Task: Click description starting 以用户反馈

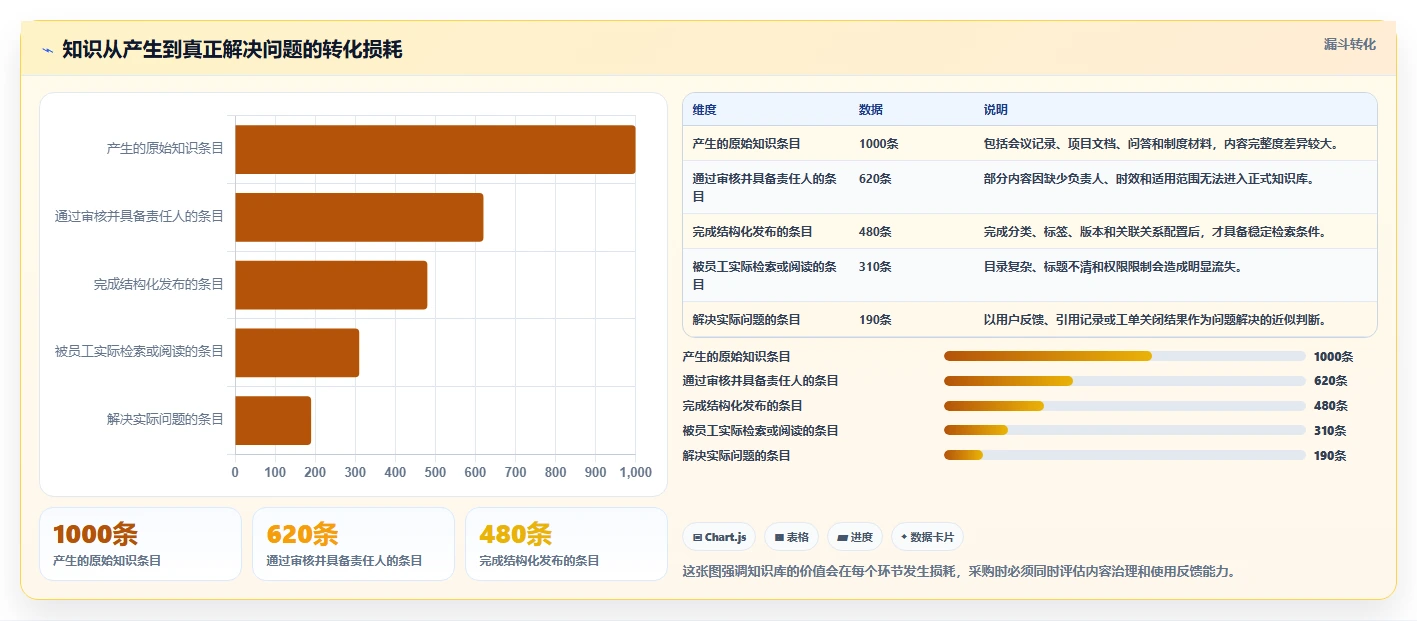Action: click(x=1154, y=320)
